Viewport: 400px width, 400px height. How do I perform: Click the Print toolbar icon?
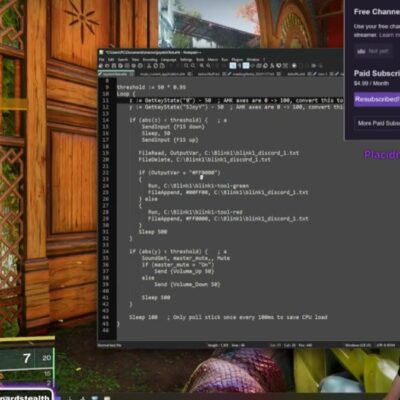[x=140, y=66]
